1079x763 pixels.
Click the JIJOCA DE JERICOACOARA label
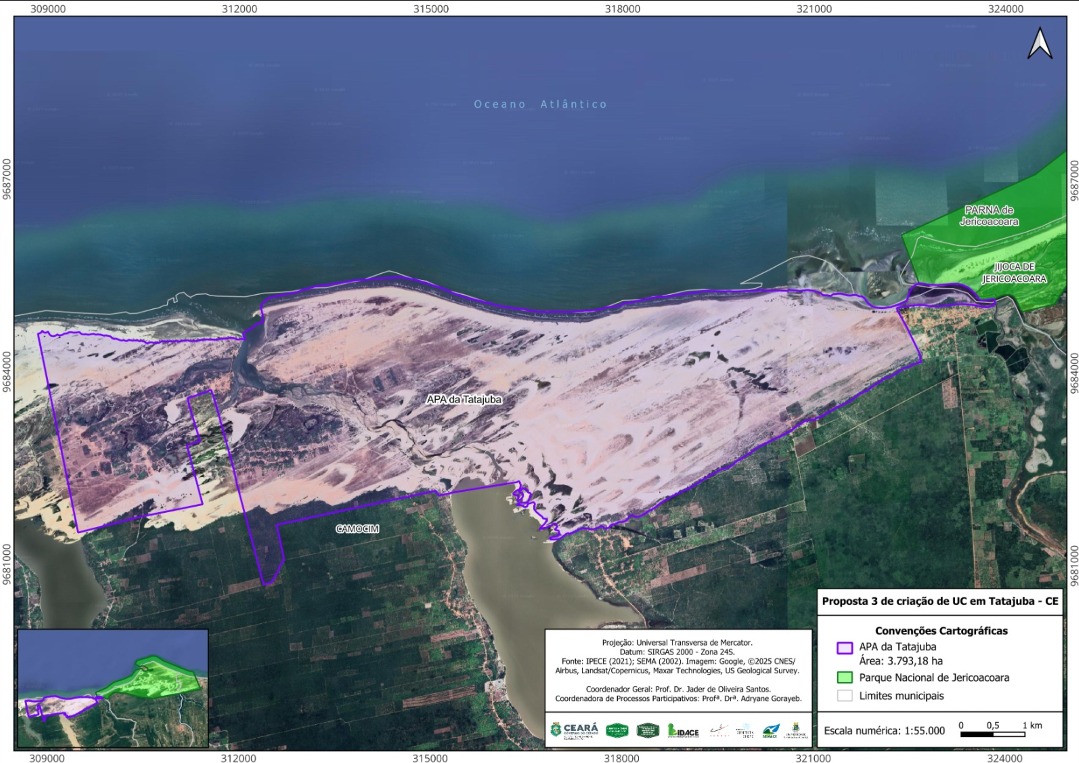tap(1014, 273)
